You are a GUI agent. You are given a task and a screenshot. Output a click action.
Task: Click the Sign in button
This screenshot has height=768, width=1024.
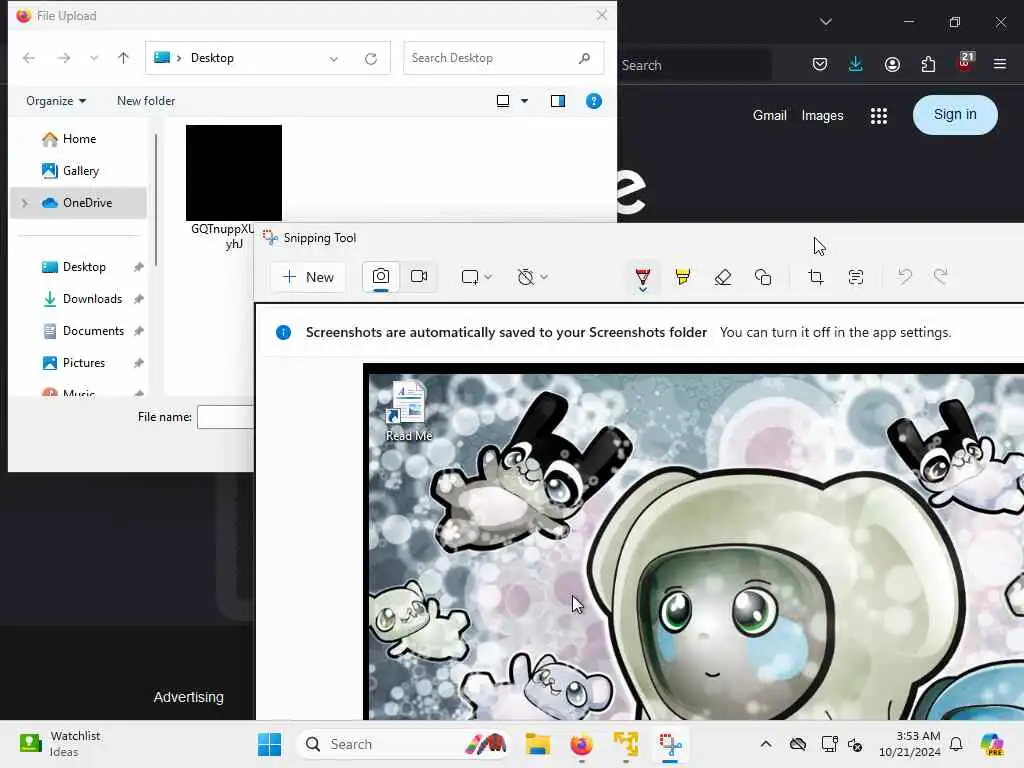955,115
